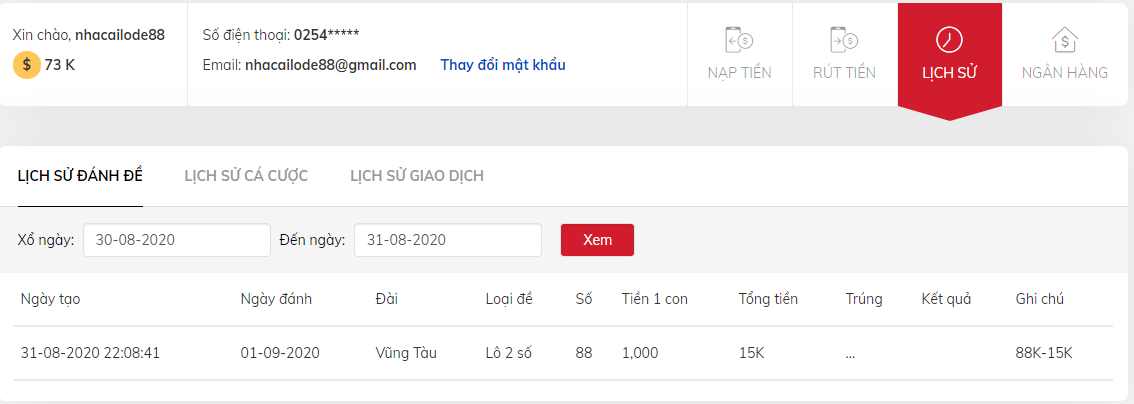Screen dimensions: 1134x404
Task: Focus the Xổ ngày date field
Action: tap(177, 240)
